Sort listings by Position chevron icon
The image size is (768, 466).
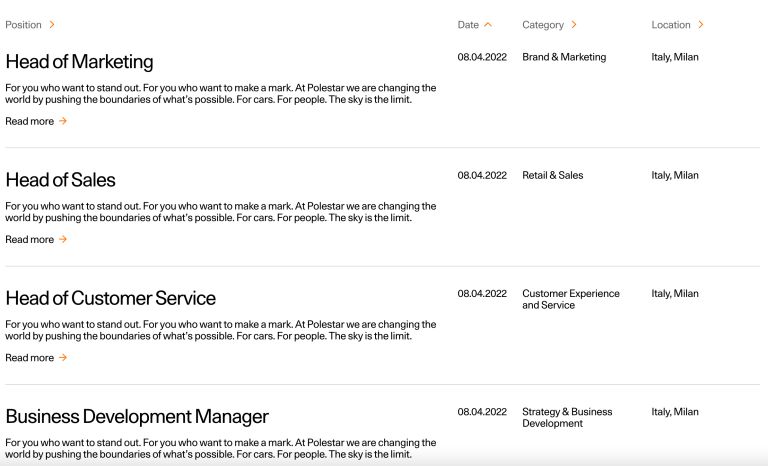point(52,25)
